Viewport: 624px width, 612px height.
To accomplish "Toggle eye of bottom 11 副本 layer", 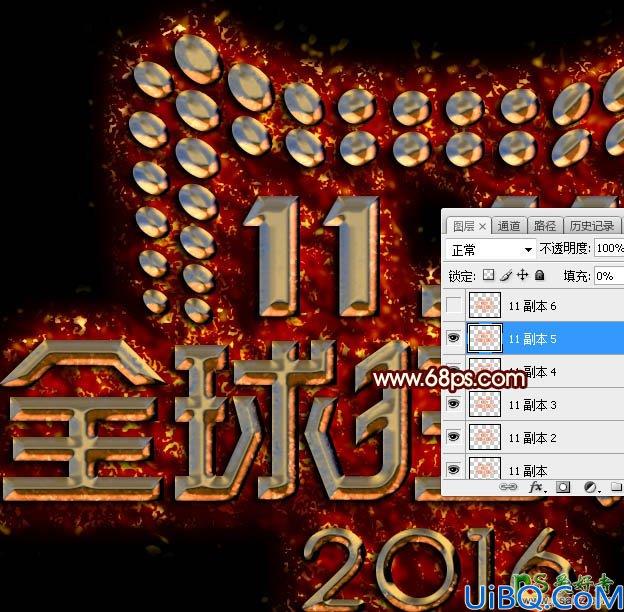I will pos(454,470).
